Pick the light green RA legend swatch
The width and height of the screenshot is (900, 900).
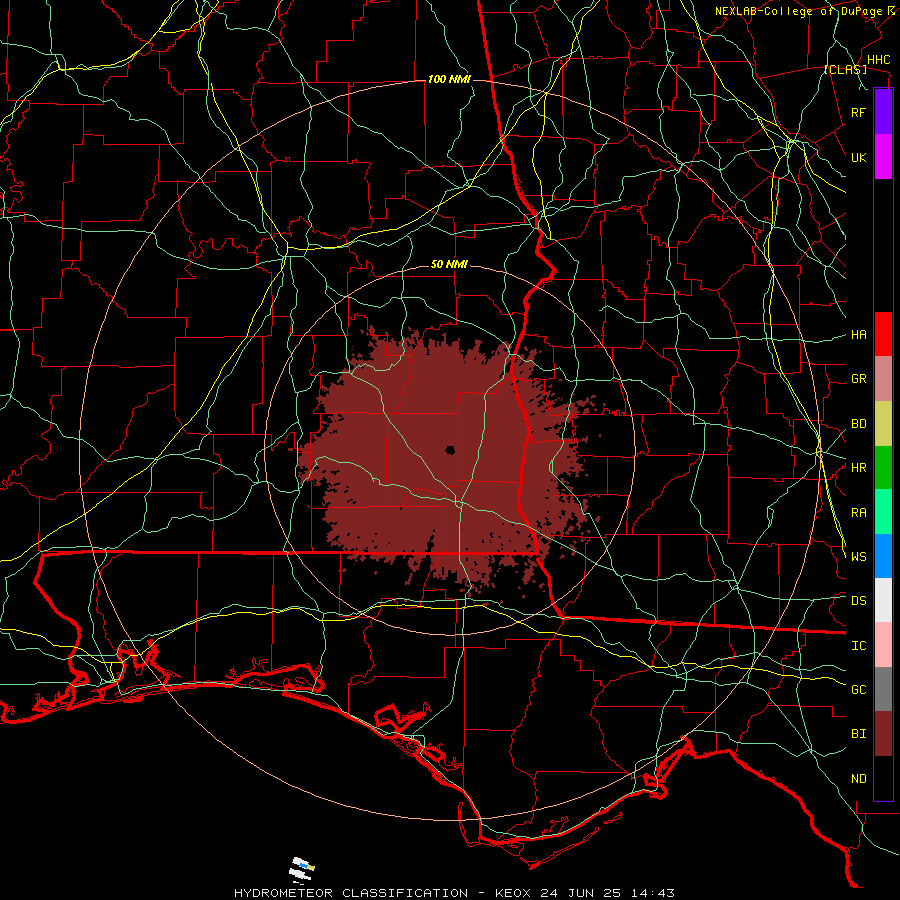coord(883,512)
